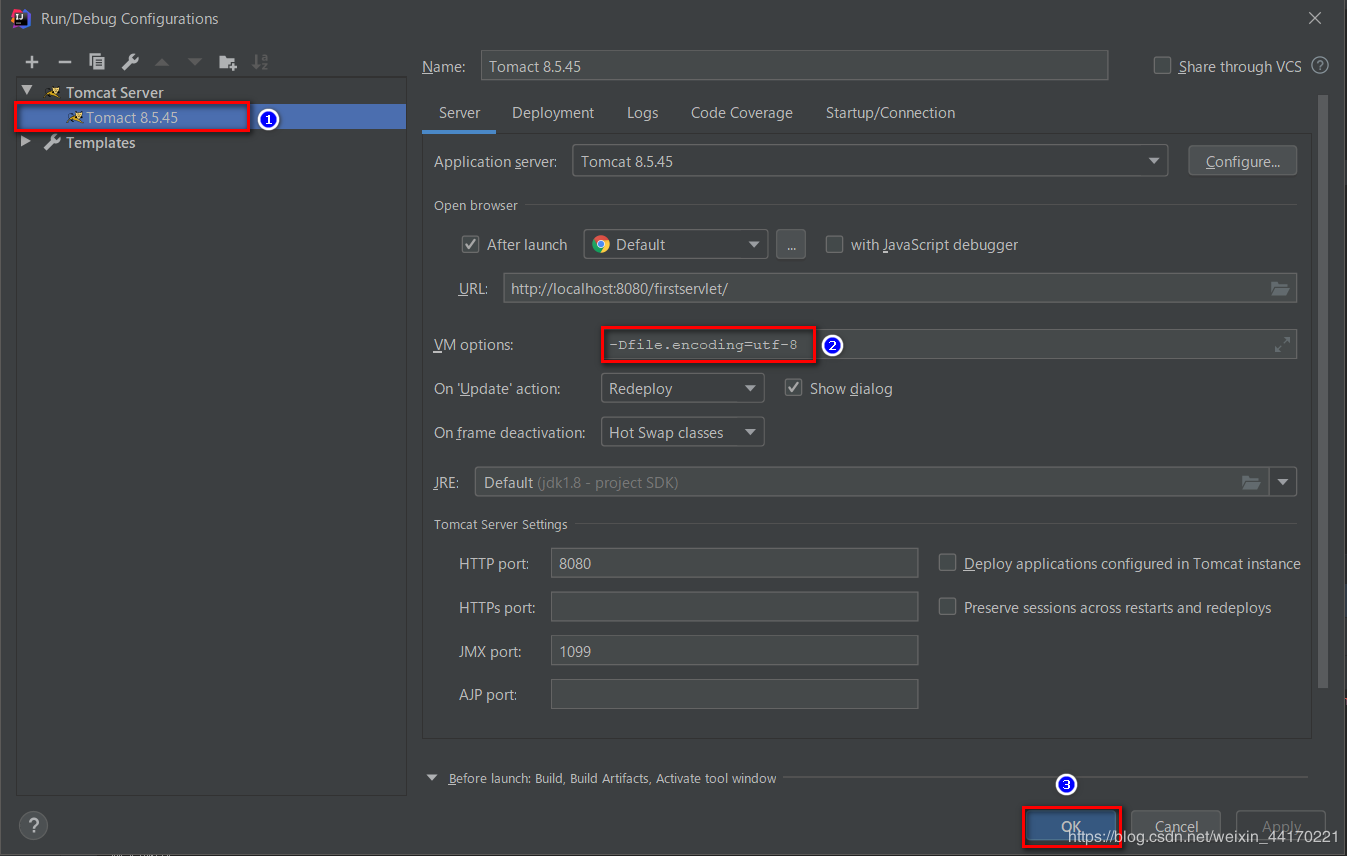Screen dimensions: 1347x856
Task: Expand the Templates tree node
Action: pyautogui.click(x=27, y=142)
